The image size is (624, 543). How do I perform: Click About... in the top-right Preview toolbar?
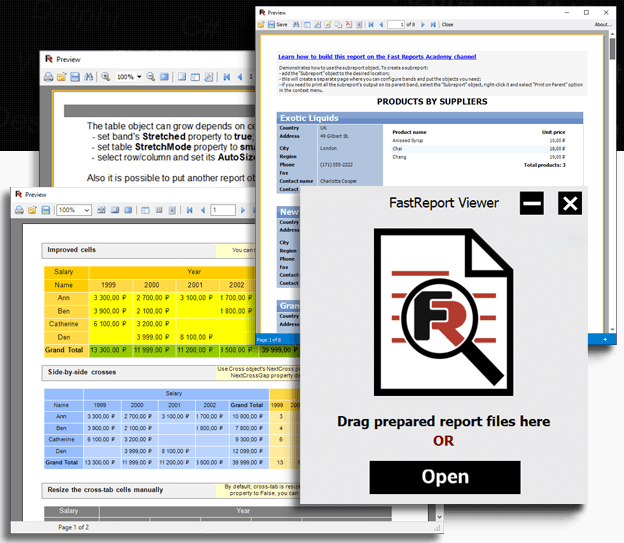(603, 25)
